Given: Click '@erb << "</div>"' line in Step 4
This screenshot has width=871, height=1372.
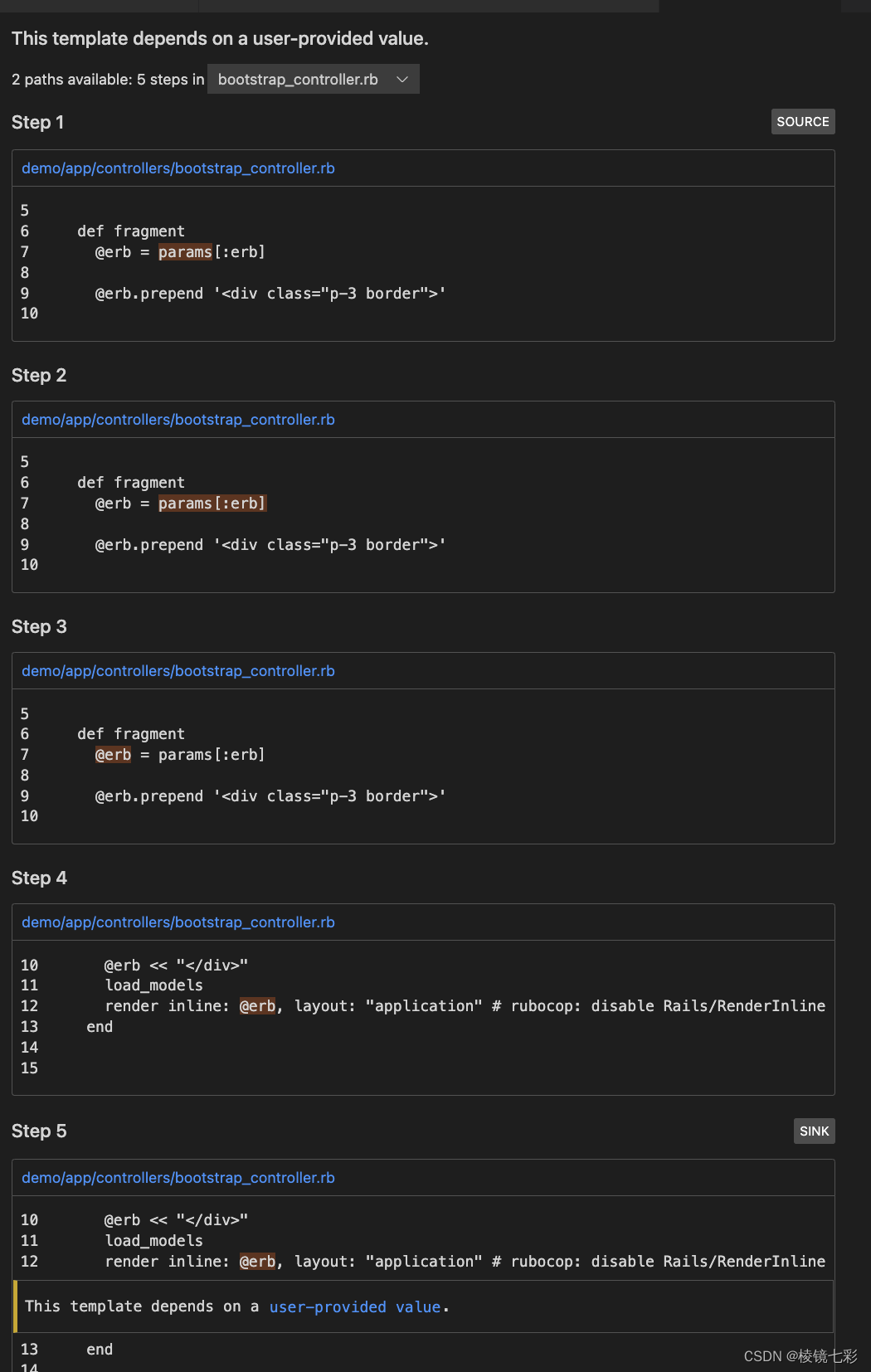Looking at the screenshot, I should point(176,966).
